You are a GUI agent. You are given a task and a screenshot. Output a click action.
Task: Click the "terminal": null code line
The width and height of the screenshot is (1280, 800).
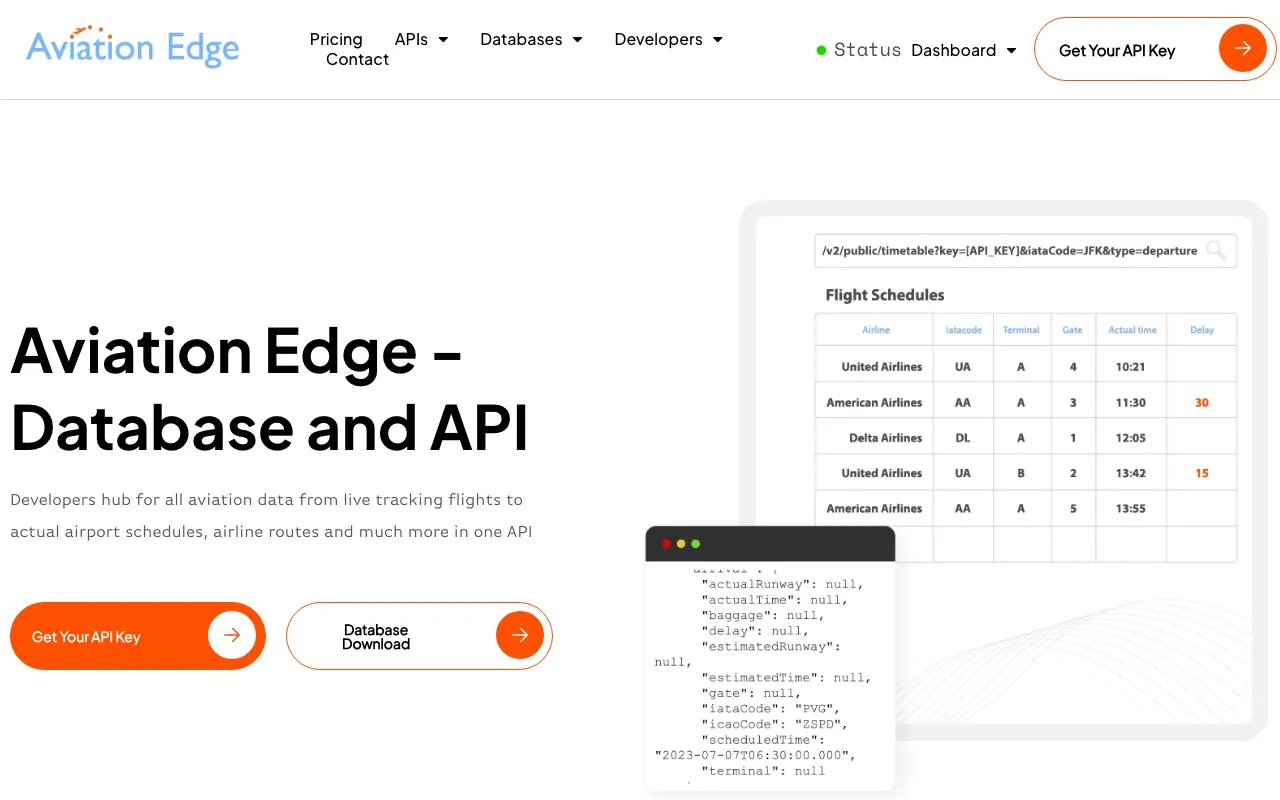pyautogui.click(x=763, y=771)
